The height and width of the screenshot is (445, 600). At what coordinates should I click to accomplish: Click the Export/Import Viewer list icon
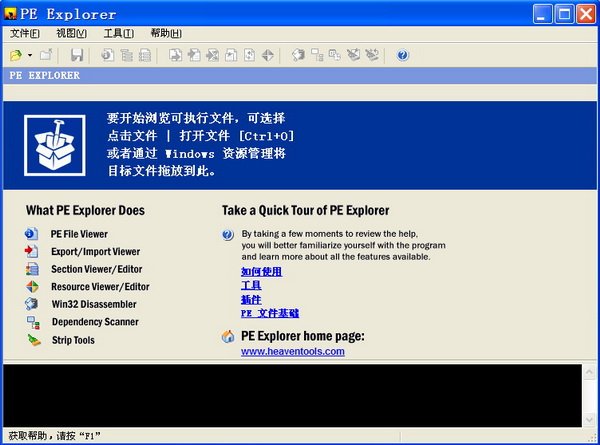click(x=31, y=251)
